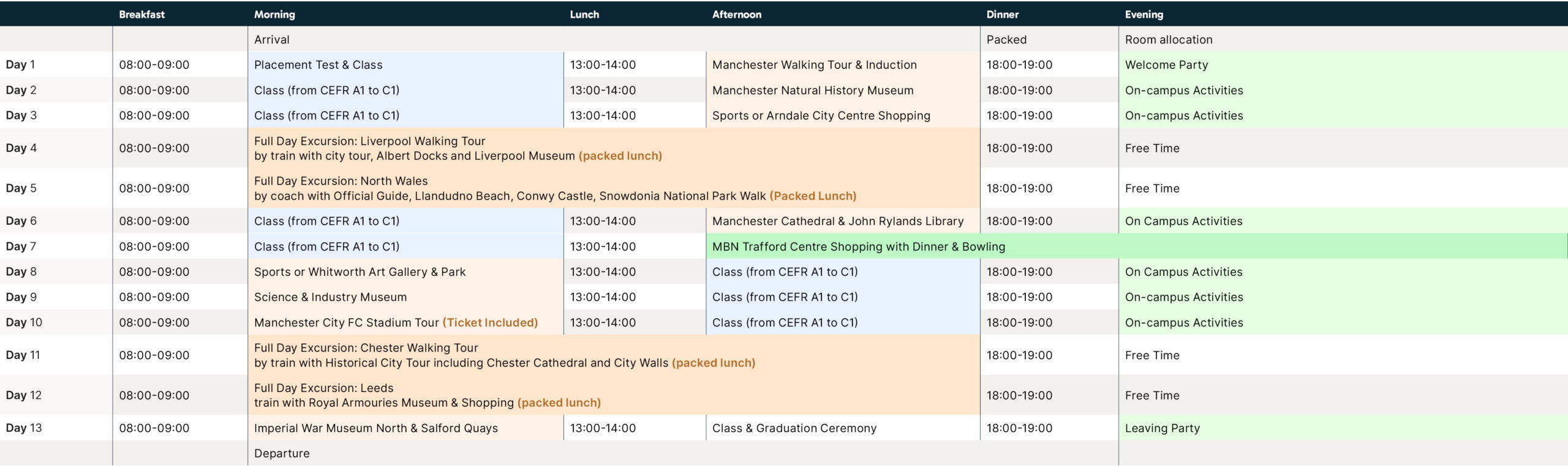Select MBN Trafford Centre Shopping cell

coord(858,246)
